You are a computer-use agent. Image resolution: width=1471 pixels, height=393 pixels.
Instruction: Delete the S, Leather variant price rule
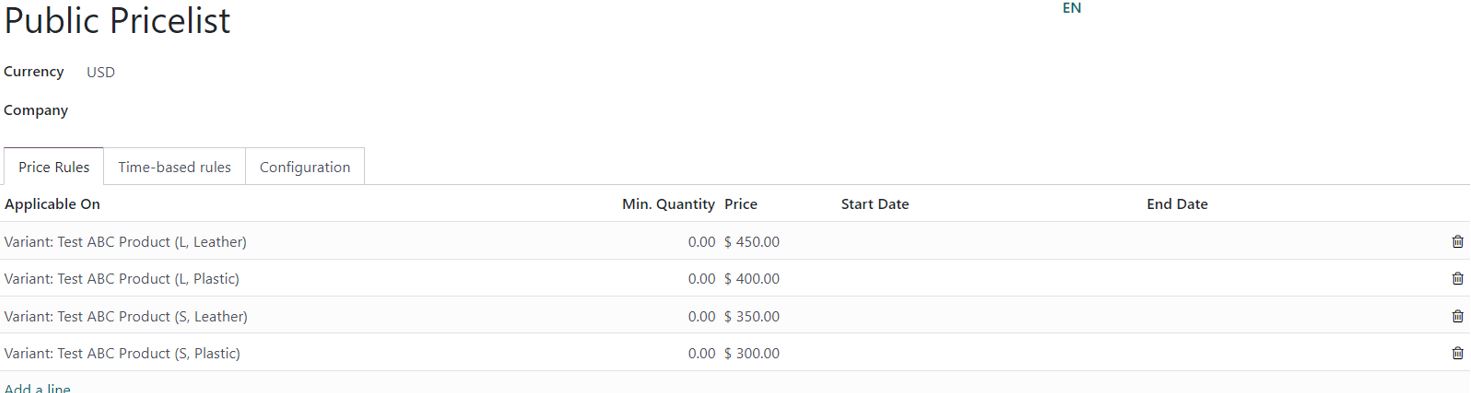coord(1457,316)
